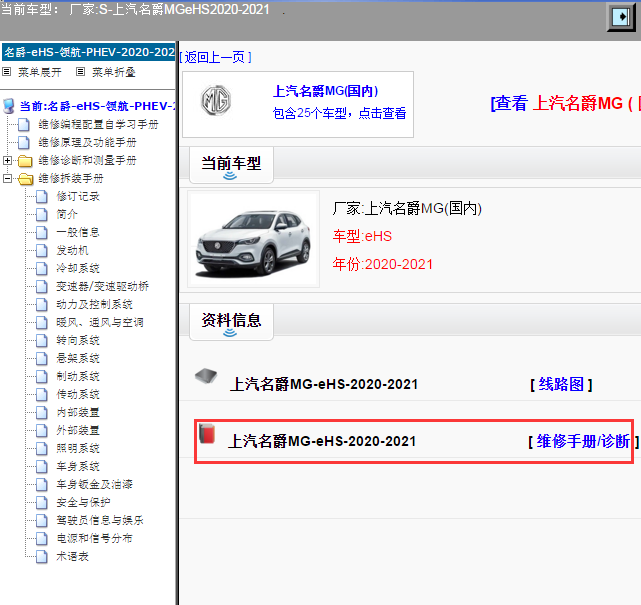Click document icon next to 发动机
Screen dimensions: 641x605
(41, 251)
